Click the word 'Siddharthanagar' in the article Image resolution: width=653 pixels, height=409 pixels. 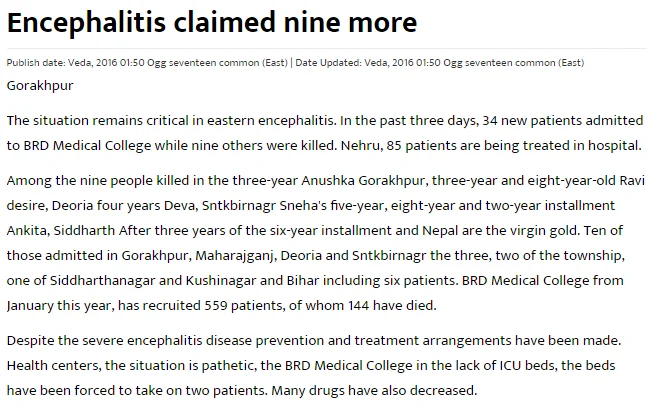(x=102, y=281)
